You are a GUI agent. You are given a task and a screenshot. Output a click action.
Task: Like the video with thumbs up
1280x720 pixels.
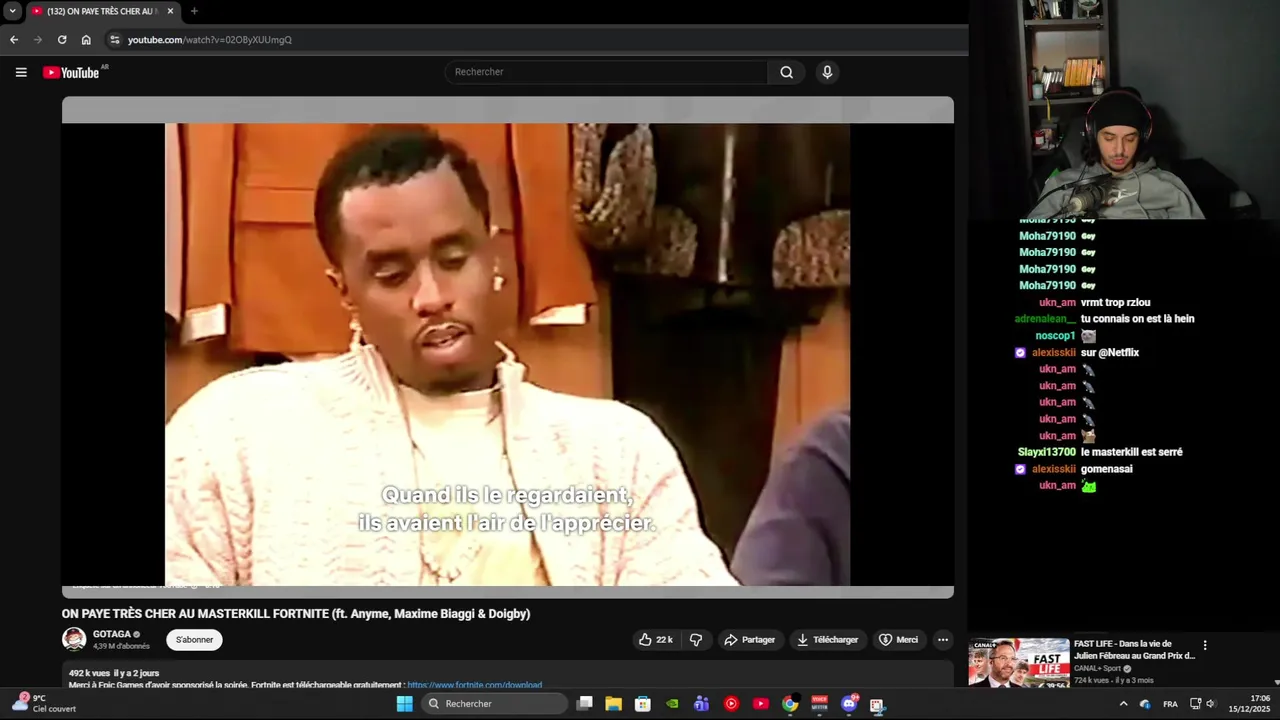(656, 640)
